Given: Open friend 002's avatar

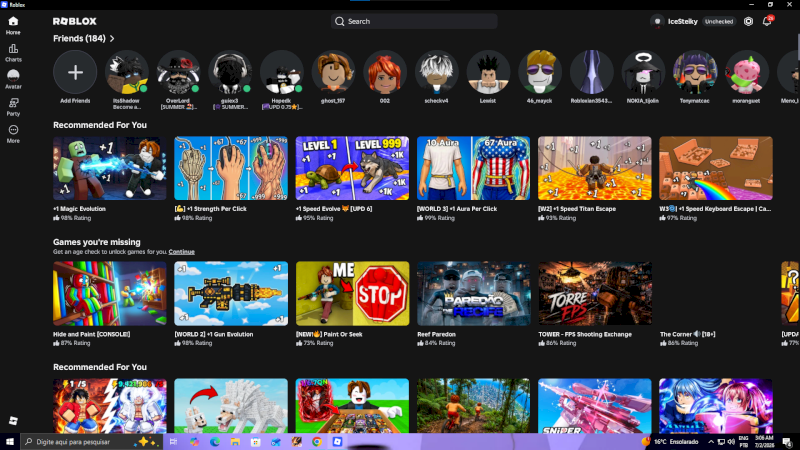Looking at the screenshot, I should (x=385, y=72).
